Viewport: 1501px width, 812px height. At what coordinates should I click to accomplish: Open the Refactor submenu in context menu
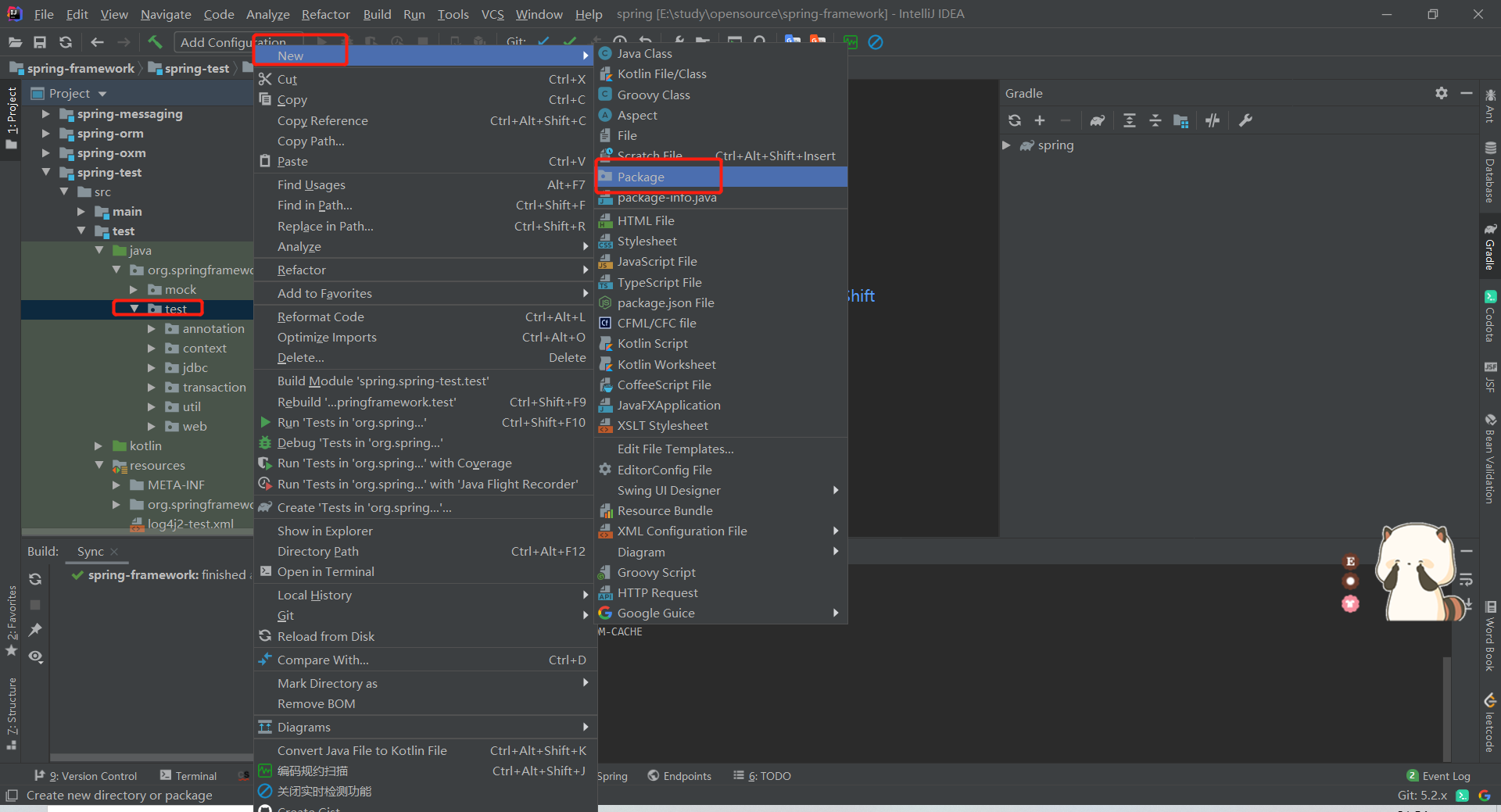(x=423, y=270)
